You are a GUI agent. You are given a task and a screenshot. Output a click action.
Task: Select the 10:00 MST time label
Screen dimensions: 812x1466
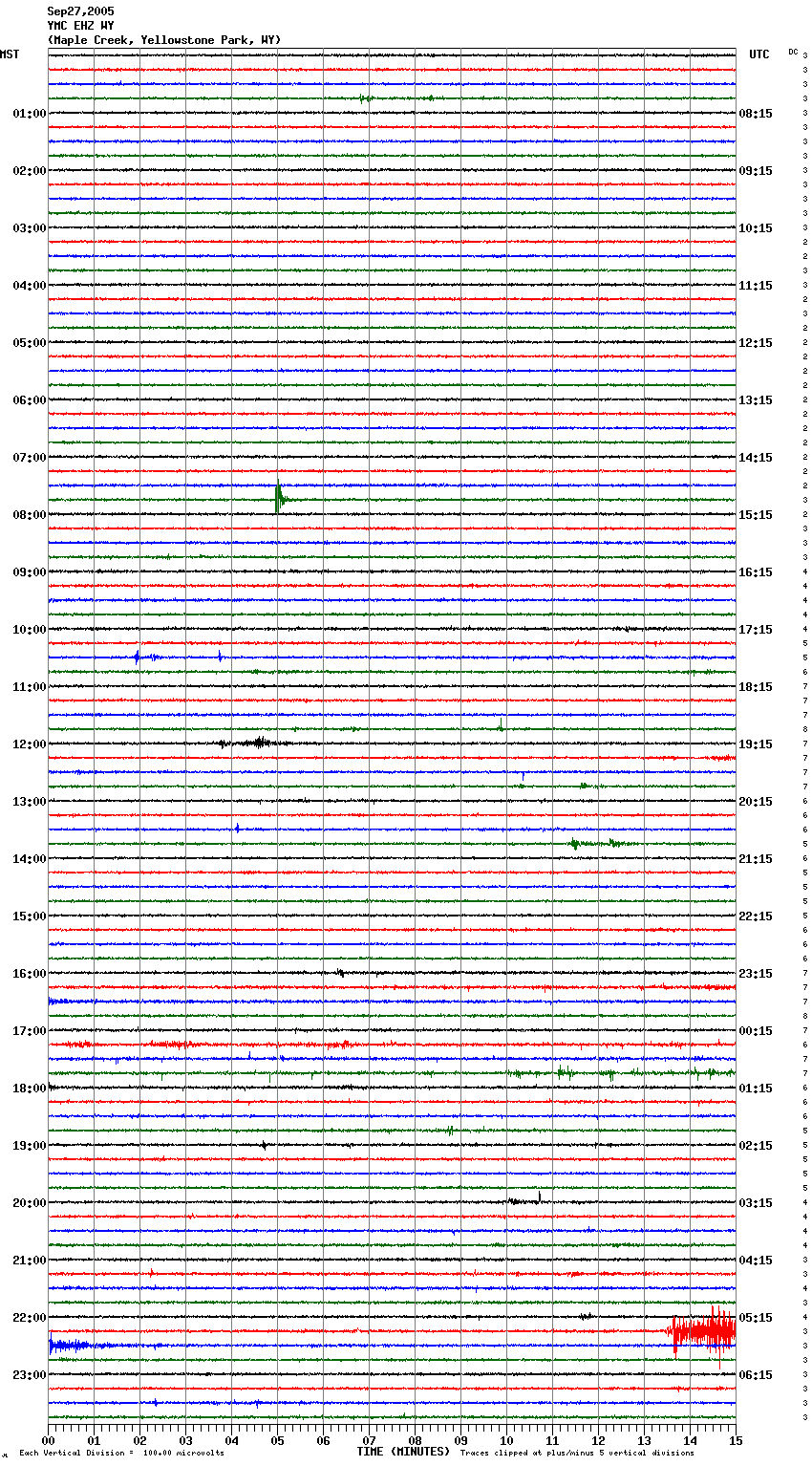click(30, 630)
